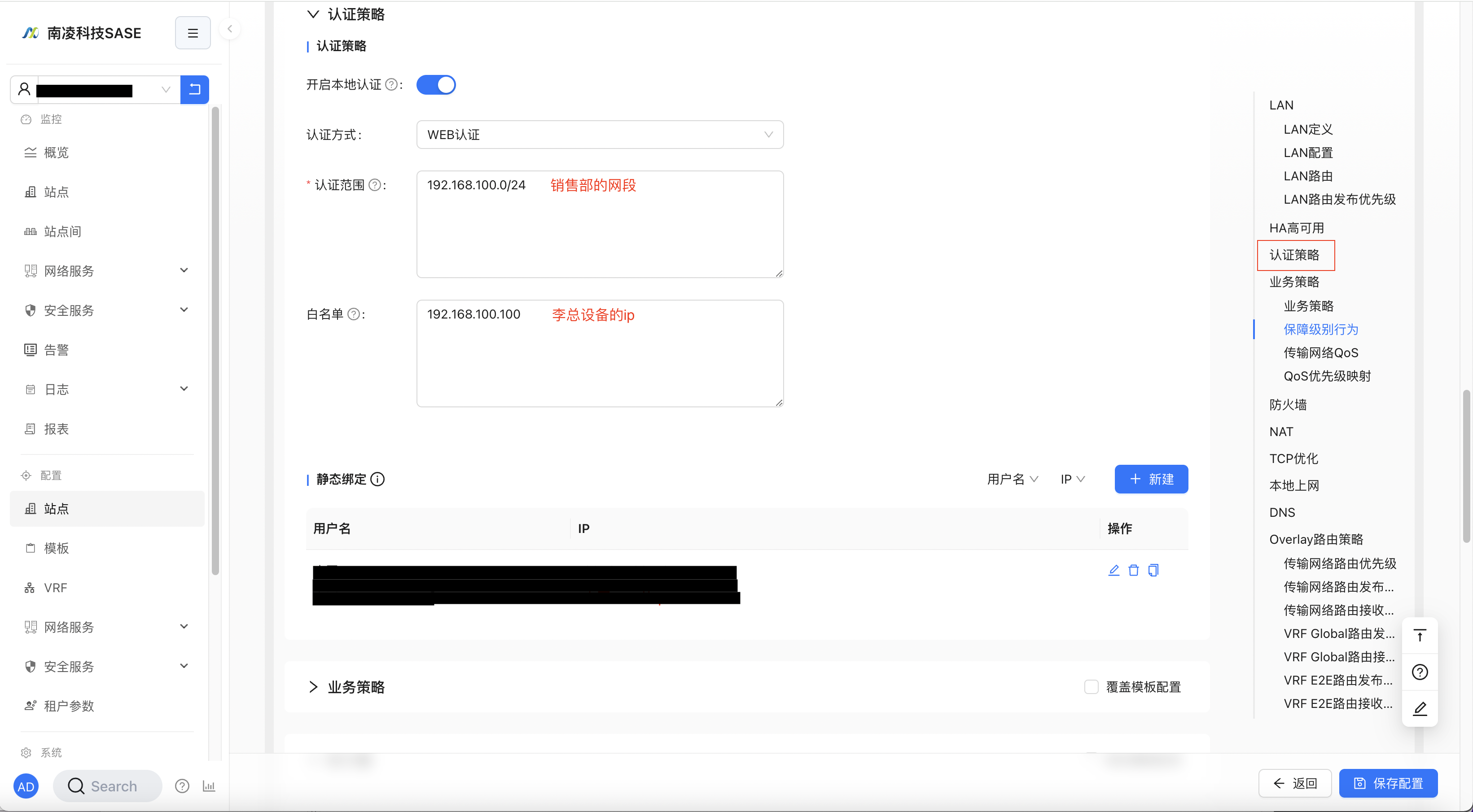Screen dimensions: 1473x812
Task: Click the floating help question mark icon
Action: click(x=1420, y=672)
